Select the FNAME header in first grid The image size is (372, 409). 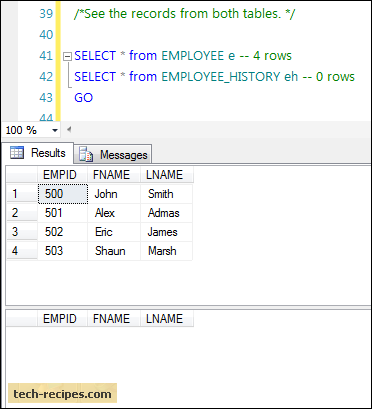tap(114, 175)
